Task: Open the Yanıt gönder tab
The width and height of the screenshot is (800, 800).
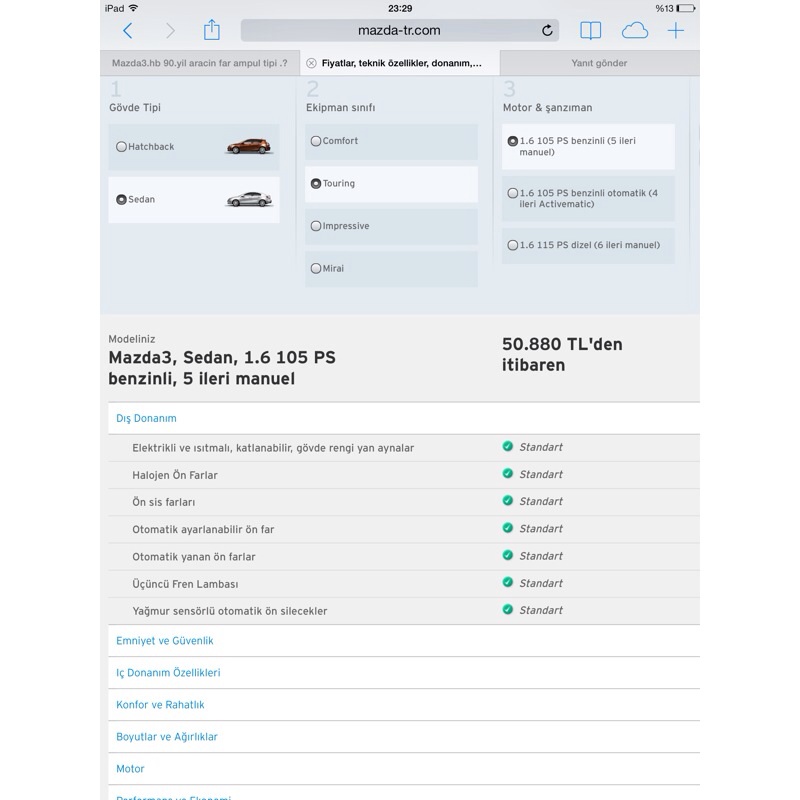Action: coord(599,63)
